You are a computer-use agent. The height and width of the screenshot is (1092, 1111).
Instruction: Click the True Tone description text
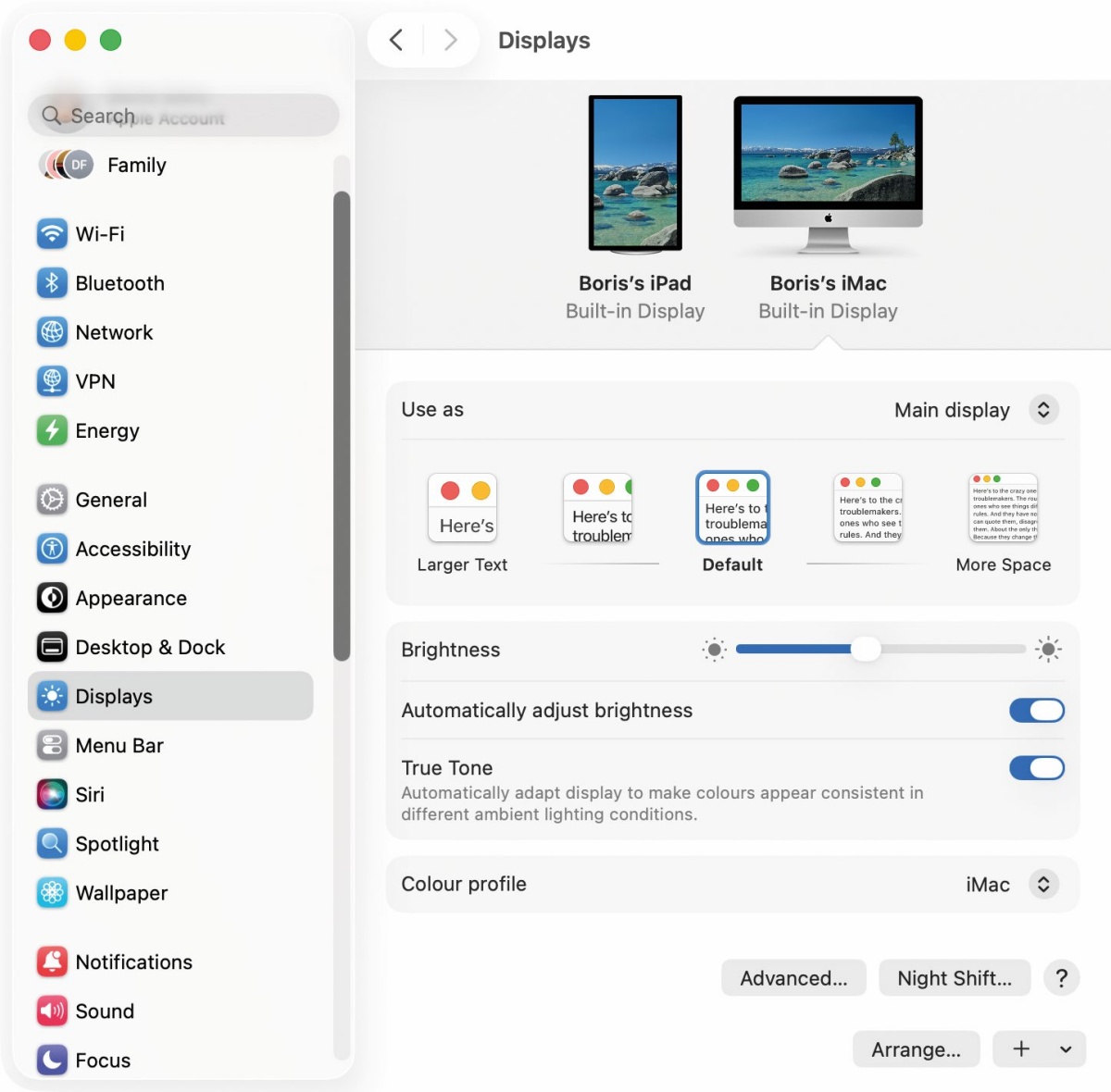[x=662, y=803]
